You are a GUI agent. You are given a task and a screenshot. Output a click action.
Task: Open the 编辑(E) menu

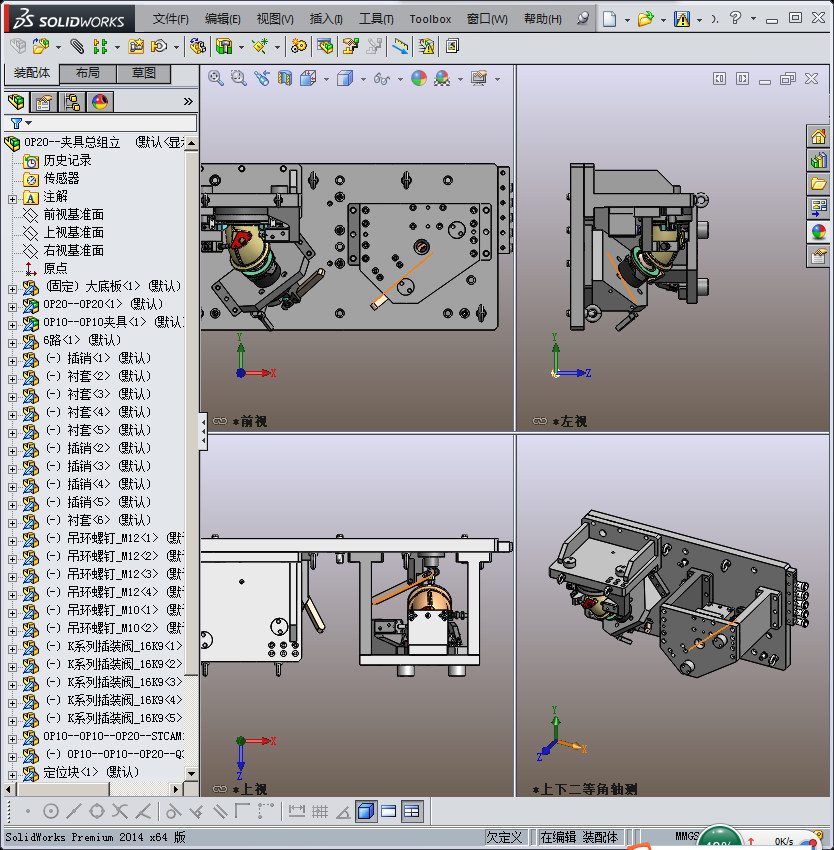pos(222,19)
